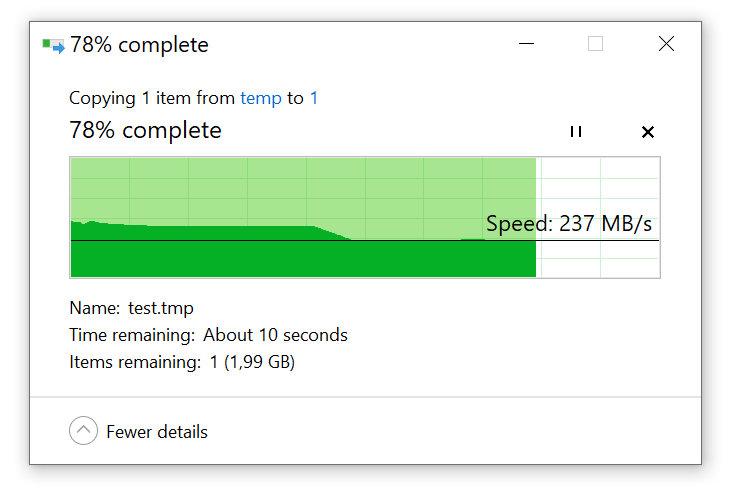
Task: Click the copy icon in the title bar
Action: coord(53,45)
